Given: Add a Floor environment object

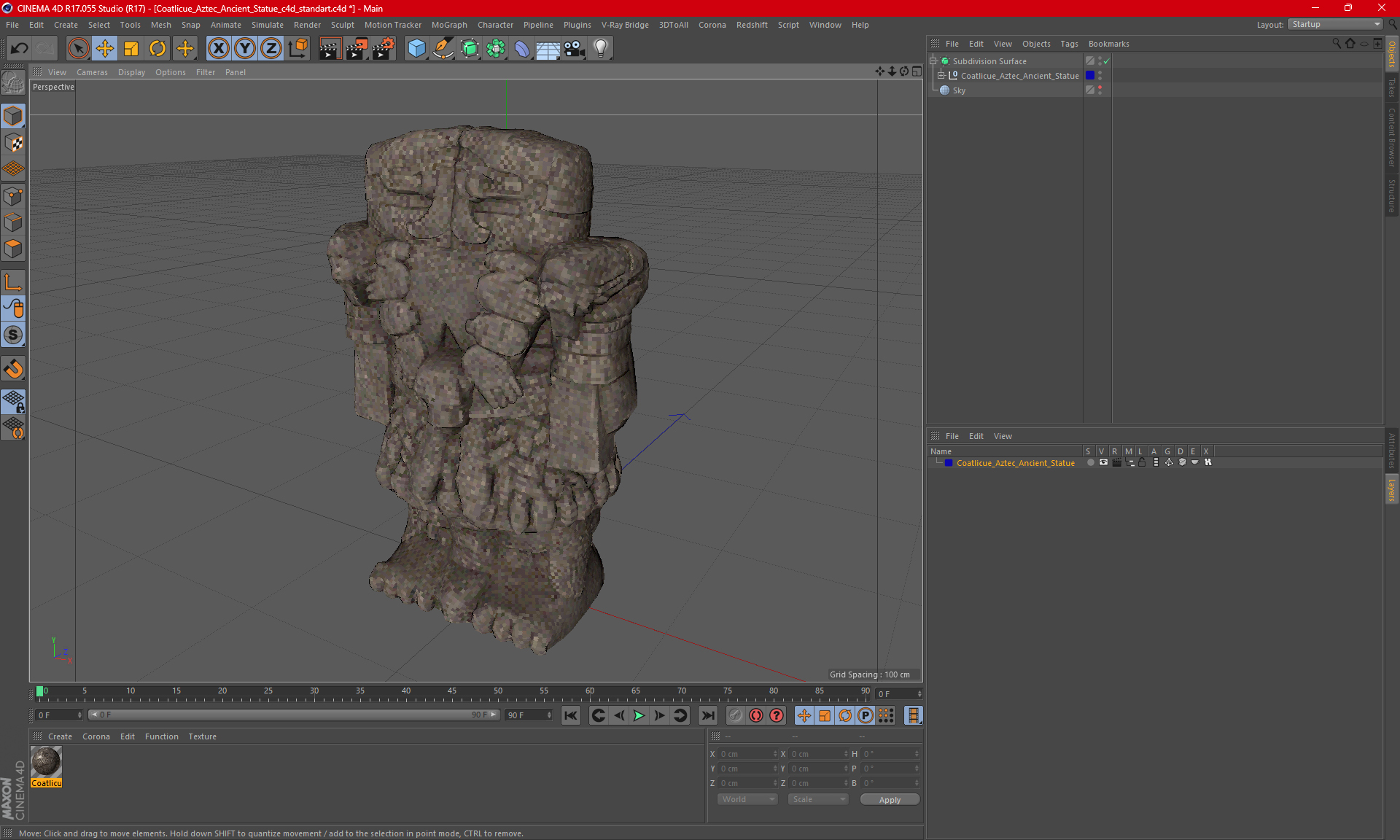Looking at the screenshot, I should (x=548, y=49).
